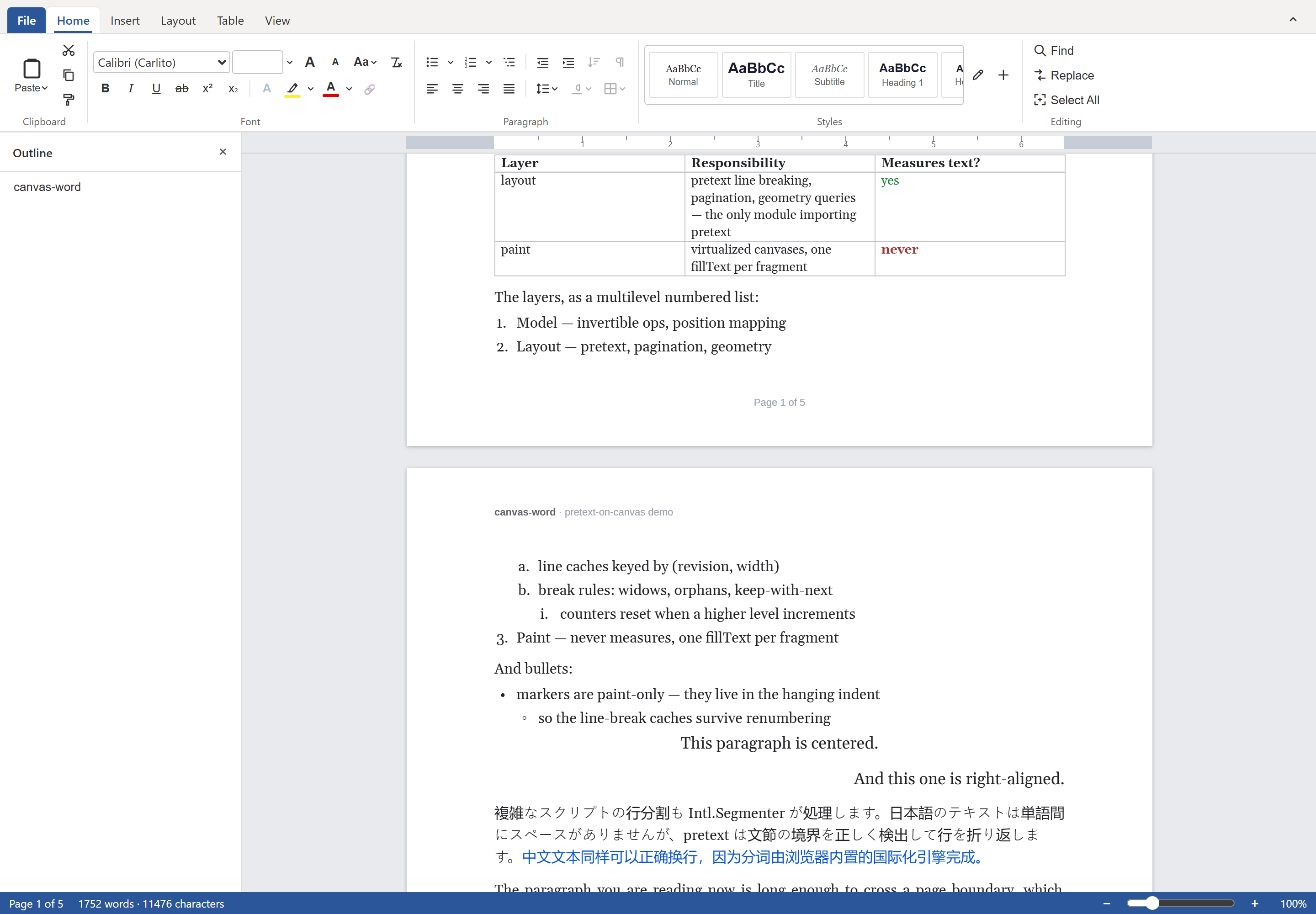Image resolution: width=1316 pixels, height=914 pixels.
Task: Apply strikethrough formatting
Action: [x=181, y=88]
